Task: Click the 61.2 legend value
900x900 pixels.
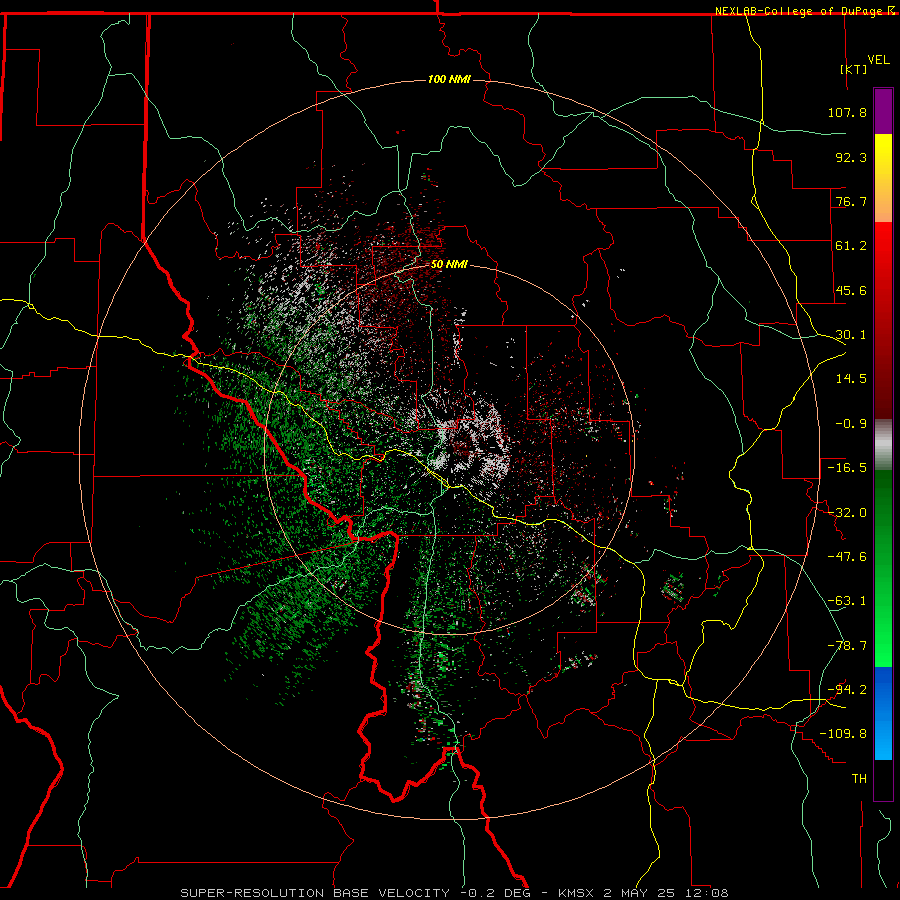Action: tap(851, 246)
